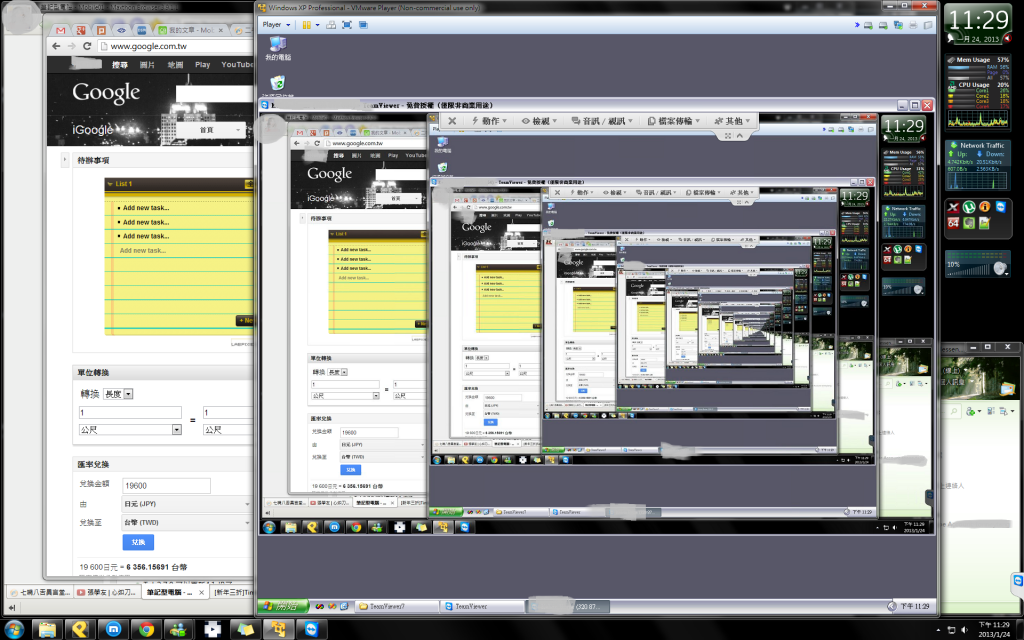
Task: Open the TeamViewer7 folder on the XP taskbar
Action: click(x=397, y=606)
